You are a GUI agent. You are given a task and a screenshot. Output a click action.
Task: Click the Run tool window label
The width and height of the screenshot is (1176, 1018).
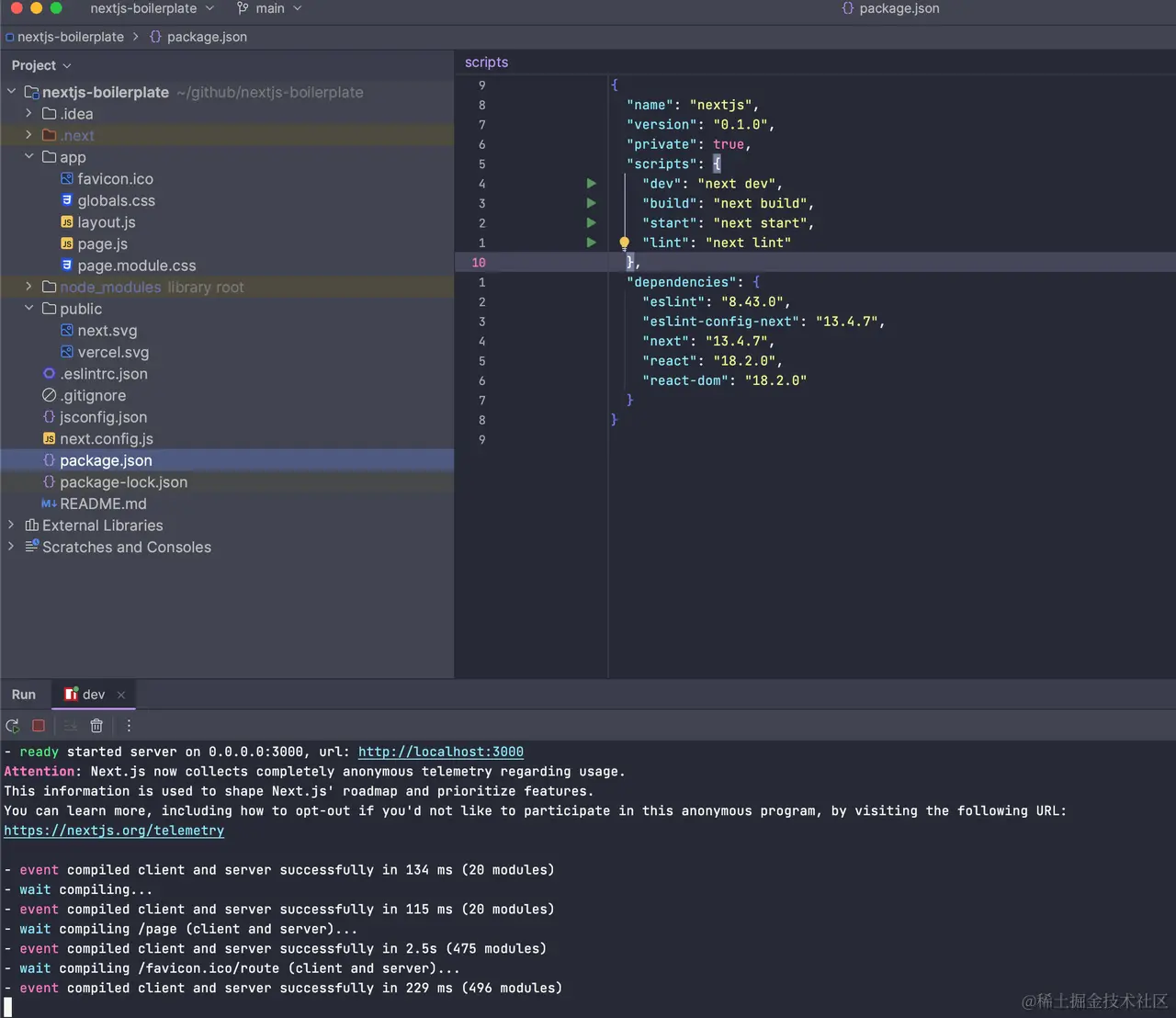tap(24, 695)
